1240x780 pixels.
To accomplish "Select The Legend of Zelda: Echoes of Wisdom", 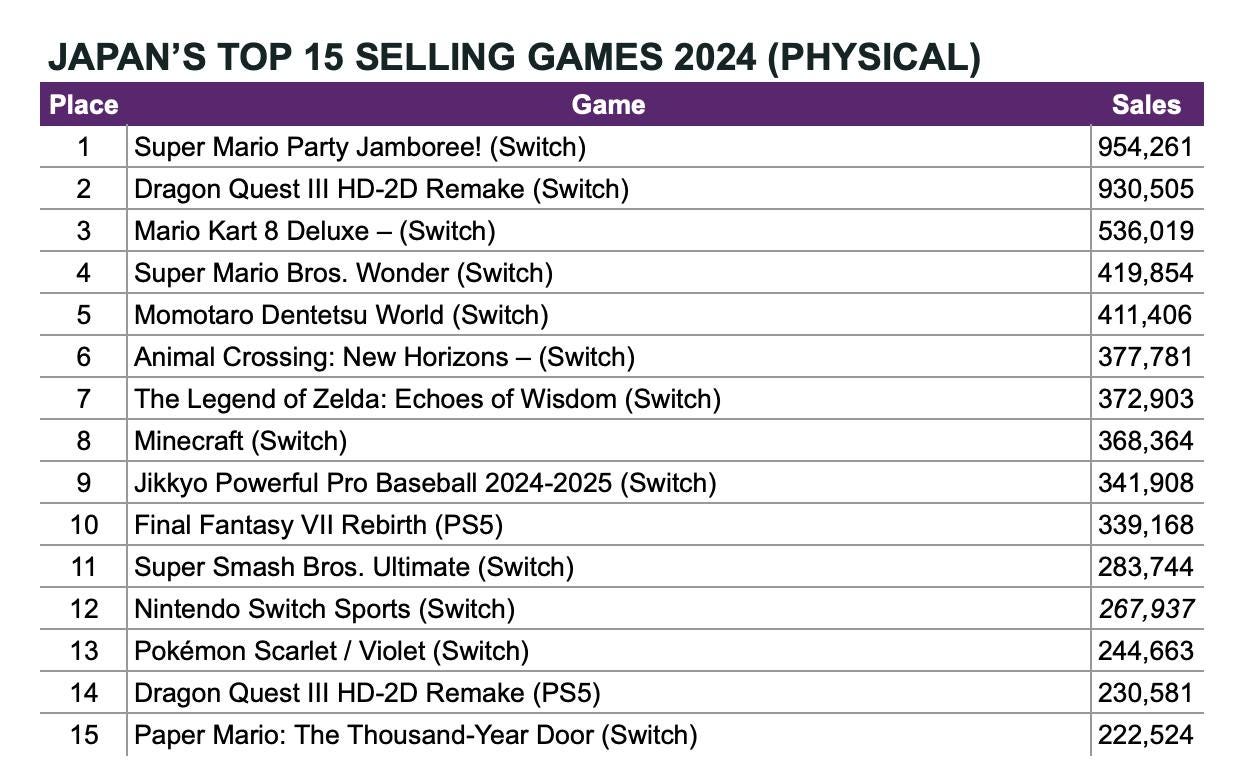I will tap(427, 399).
